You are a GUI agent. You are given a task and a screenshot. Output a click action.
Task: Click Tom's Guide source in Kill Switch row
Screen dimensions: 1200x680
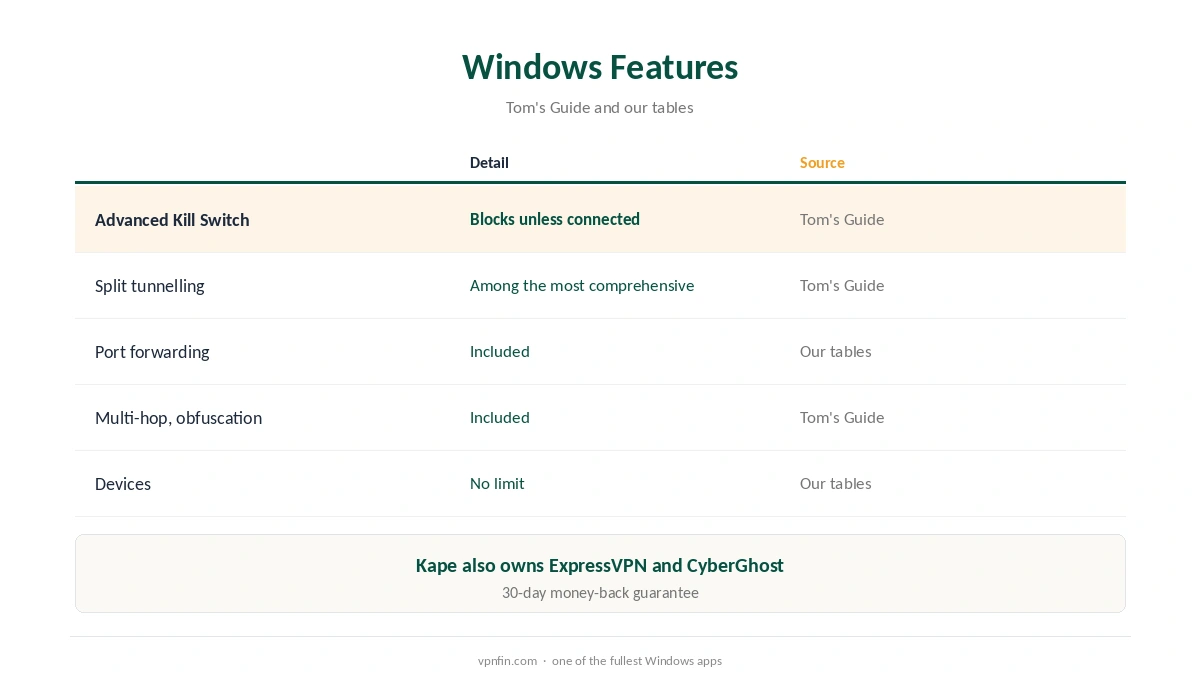pos(842,219)
